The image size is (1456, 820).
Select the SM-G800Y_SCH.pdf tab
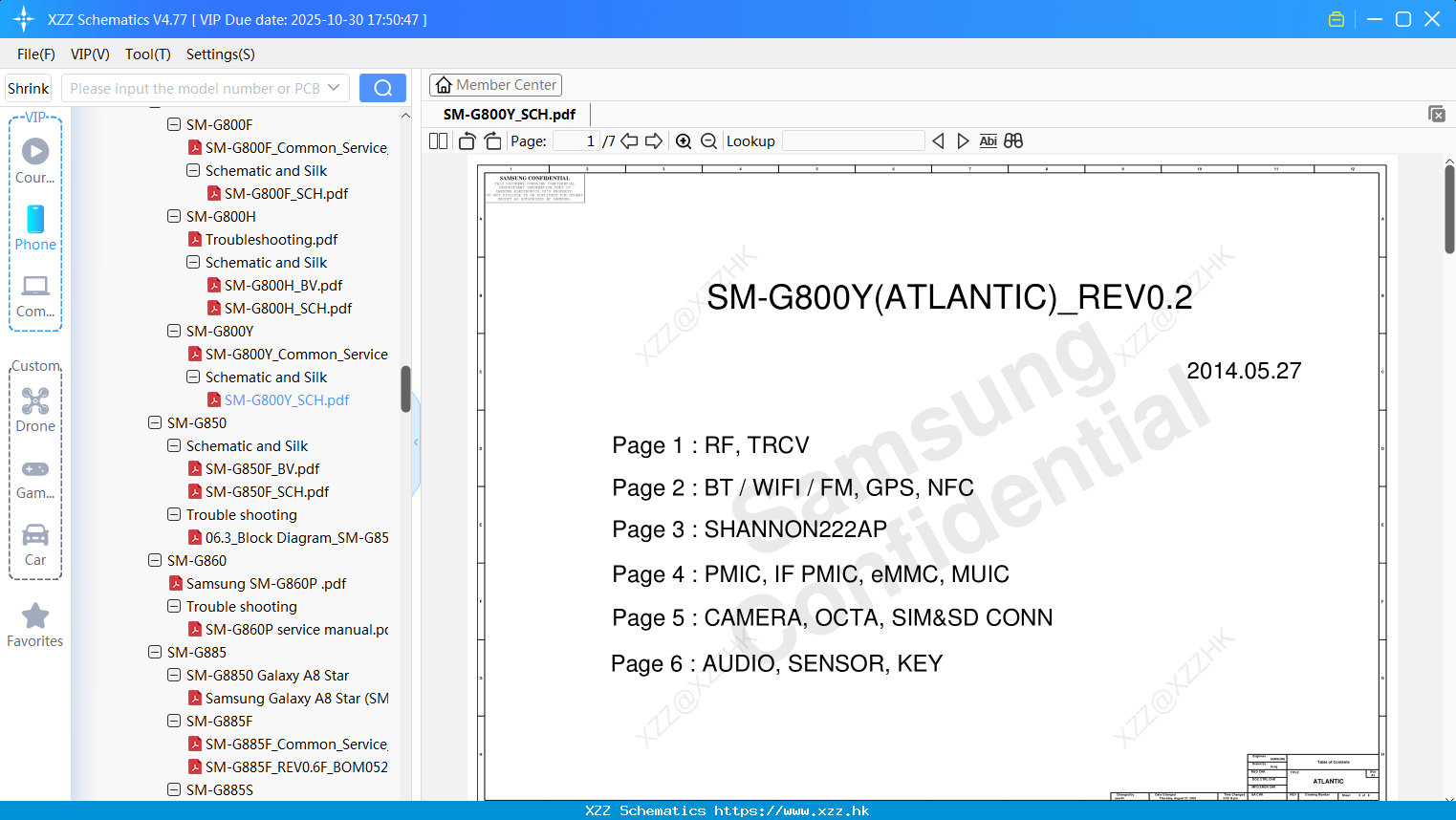(510, 114)
